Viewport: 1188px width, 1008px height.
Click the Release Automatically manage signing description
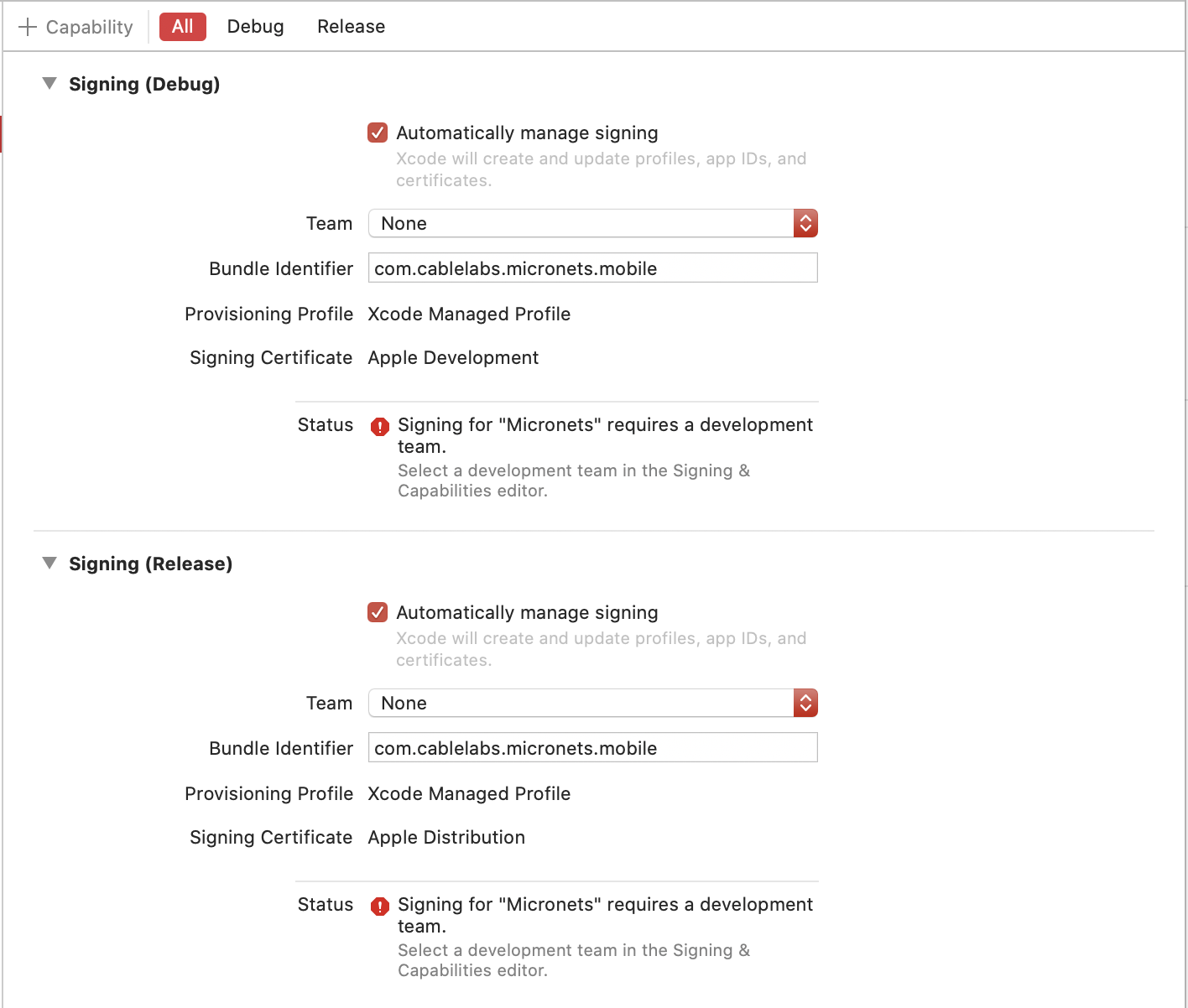coord(601,649)
